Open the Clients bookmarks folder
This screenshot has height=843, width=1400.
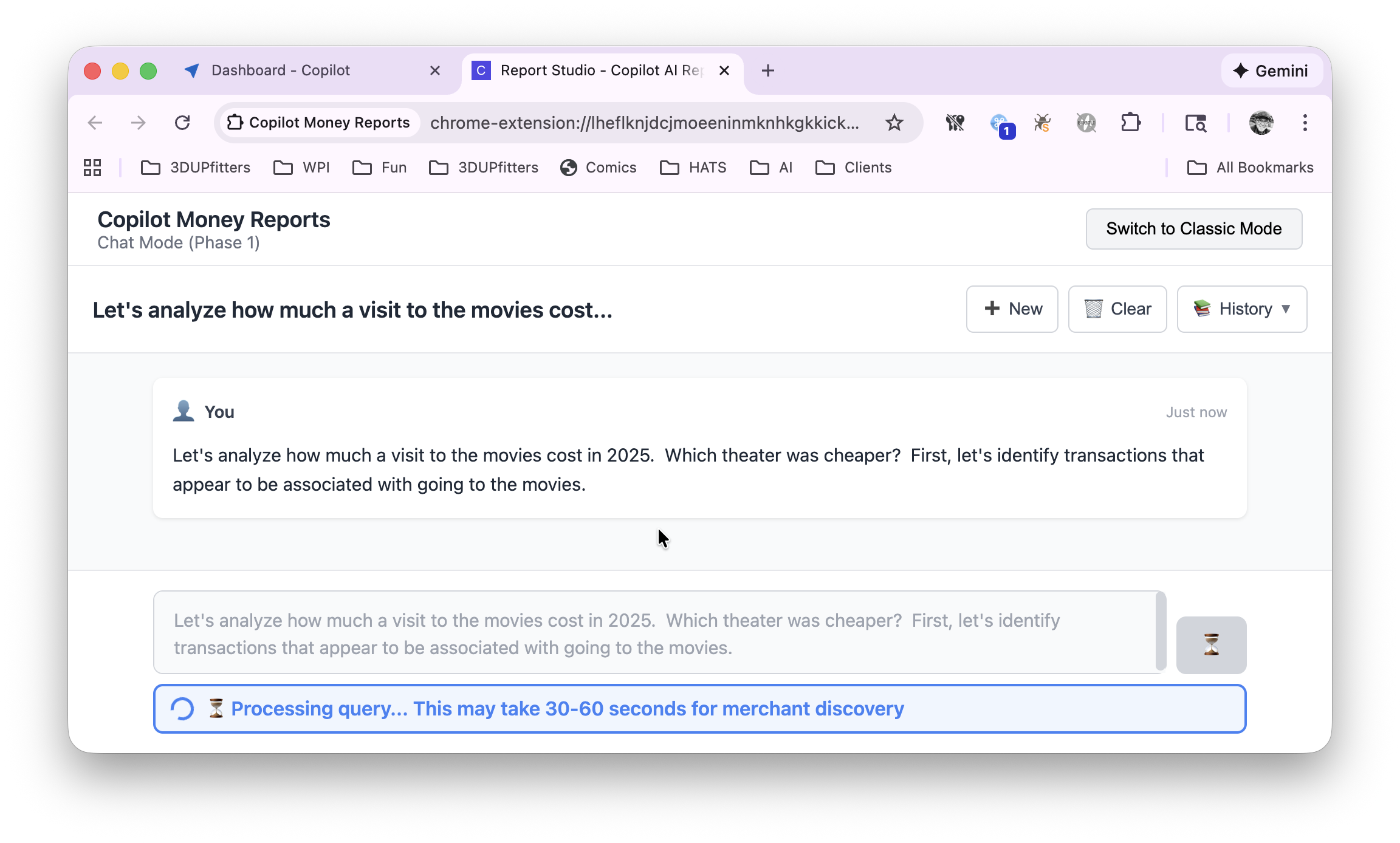point(853,168)
